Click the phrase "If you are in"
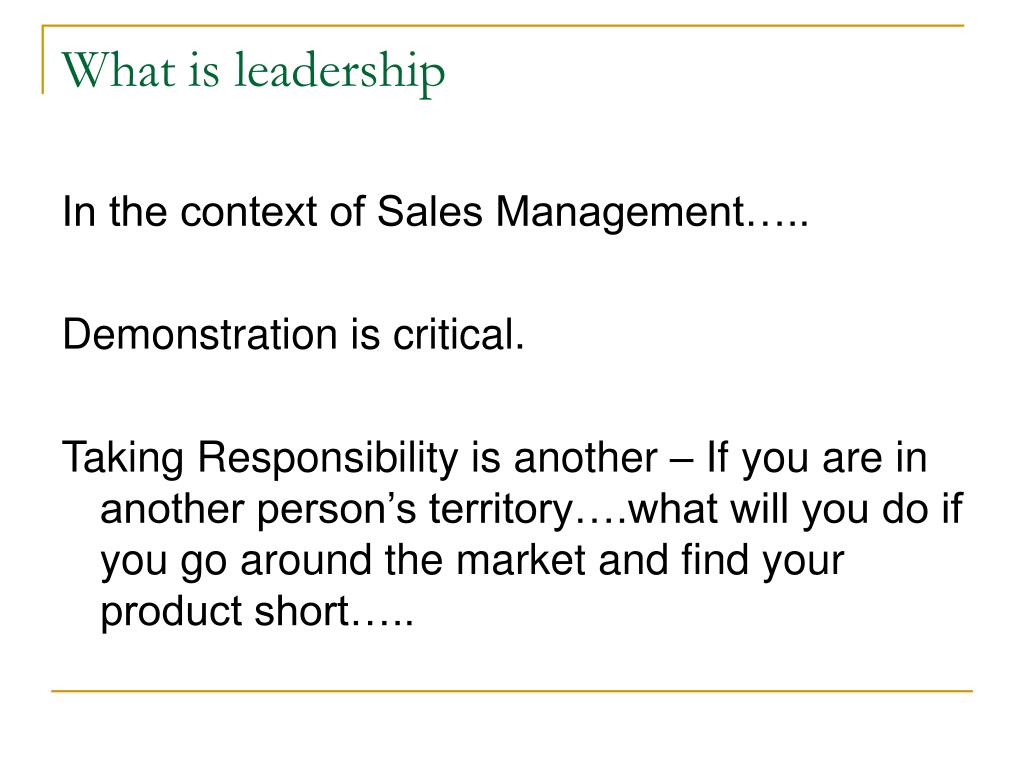 pos(817,457)
